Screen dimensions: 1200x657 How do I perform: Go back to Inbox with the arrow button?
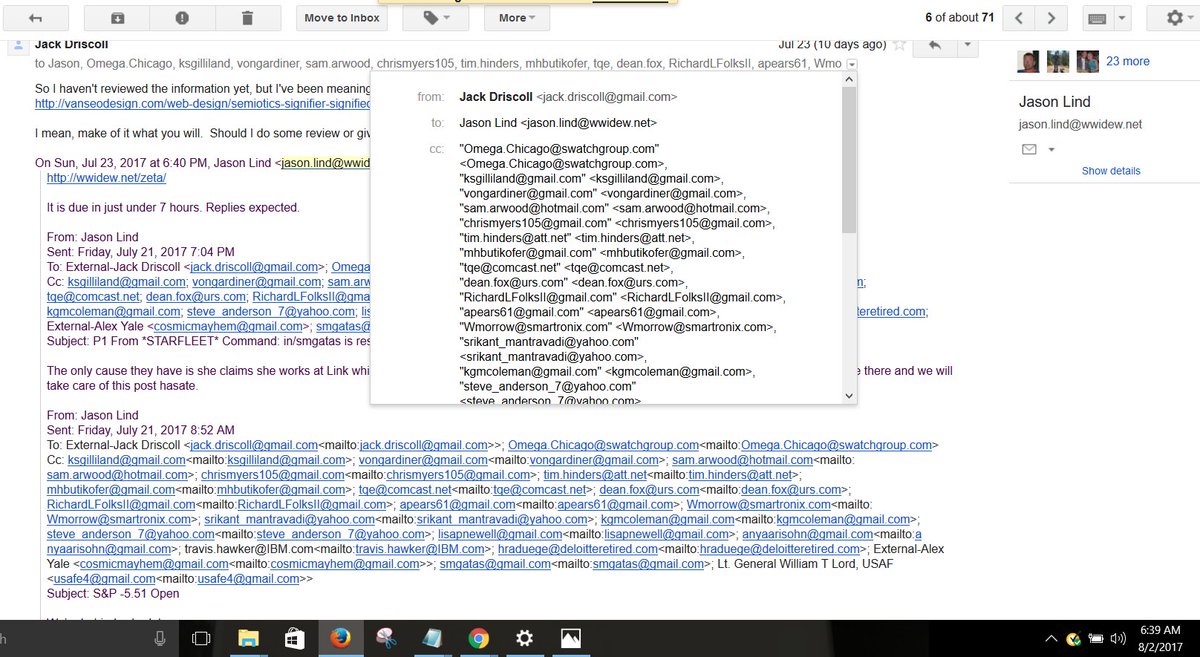coord(37,18)
